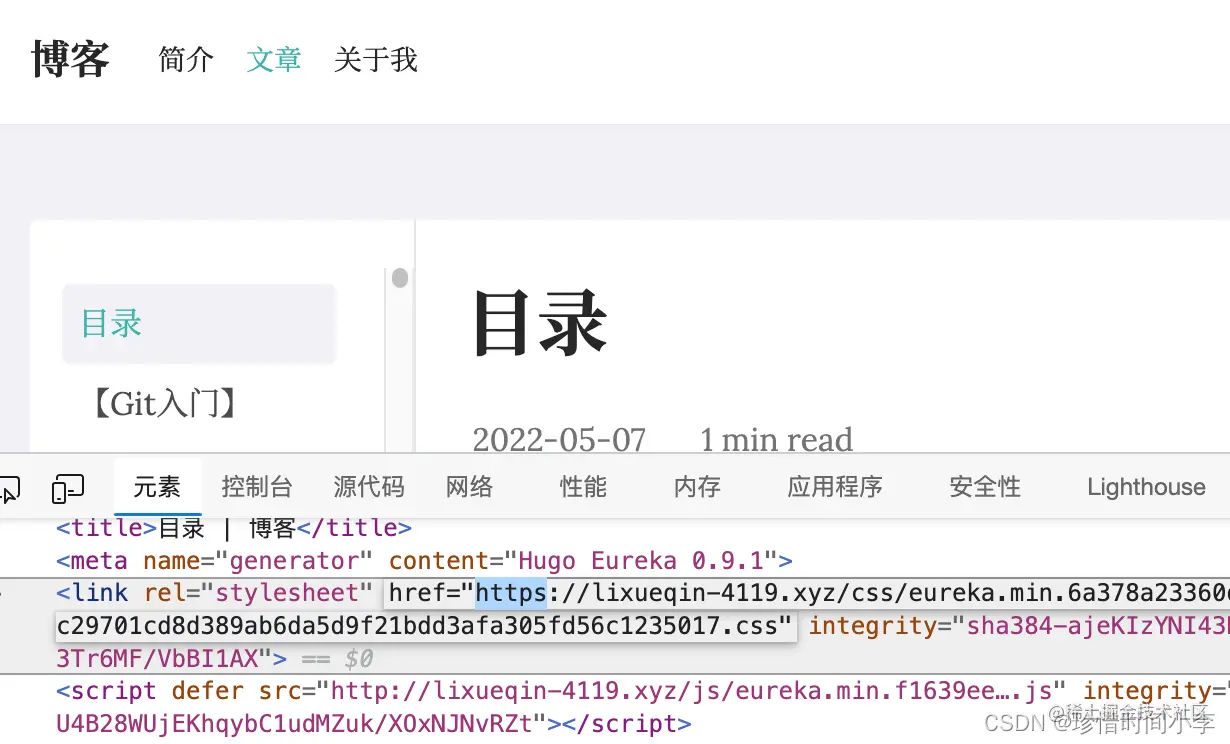Click the highlighted https text in href
Viewport: 1230px width, 744px height.
(511, 593)
